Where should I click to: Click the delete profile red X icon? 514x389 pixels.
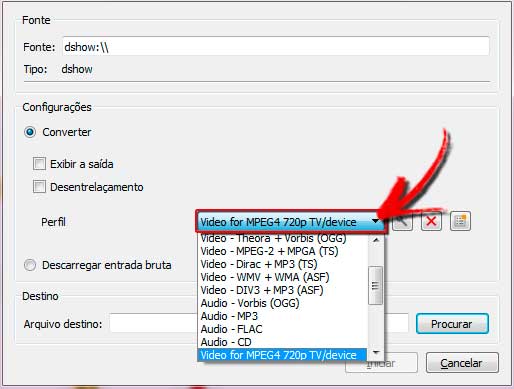pyautogui.click(x=431, y=221)
